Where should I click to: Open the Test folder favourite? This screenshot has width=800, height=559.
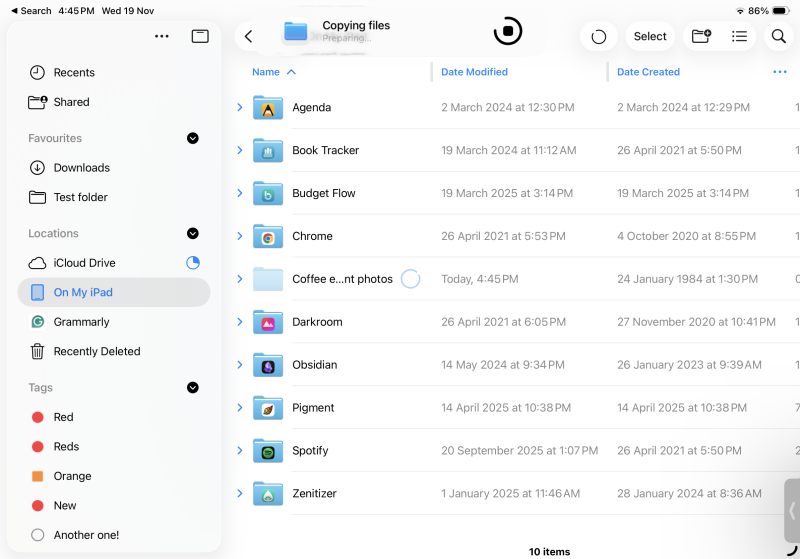114,197
